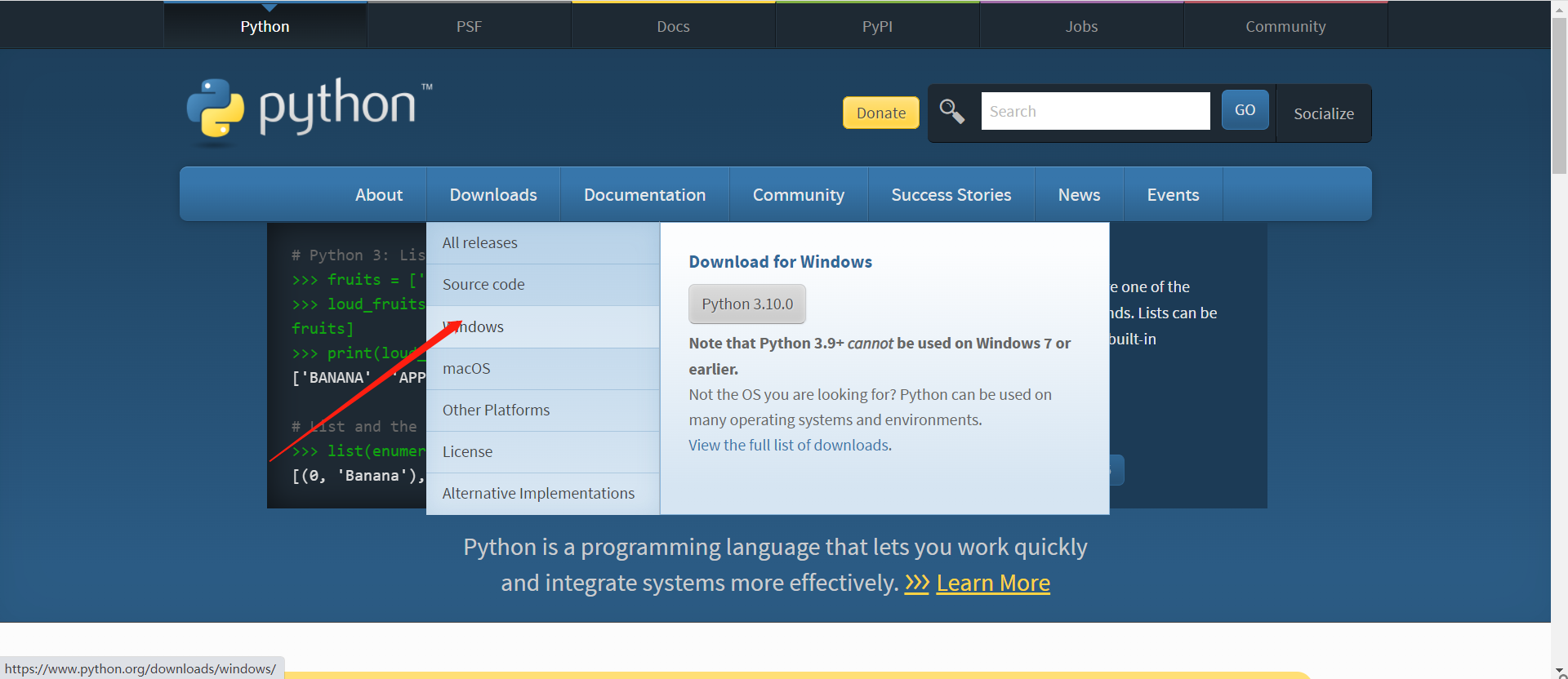
Task: Click the "[(0, 'Banana')," output line
Action: (x=359, y=475)
